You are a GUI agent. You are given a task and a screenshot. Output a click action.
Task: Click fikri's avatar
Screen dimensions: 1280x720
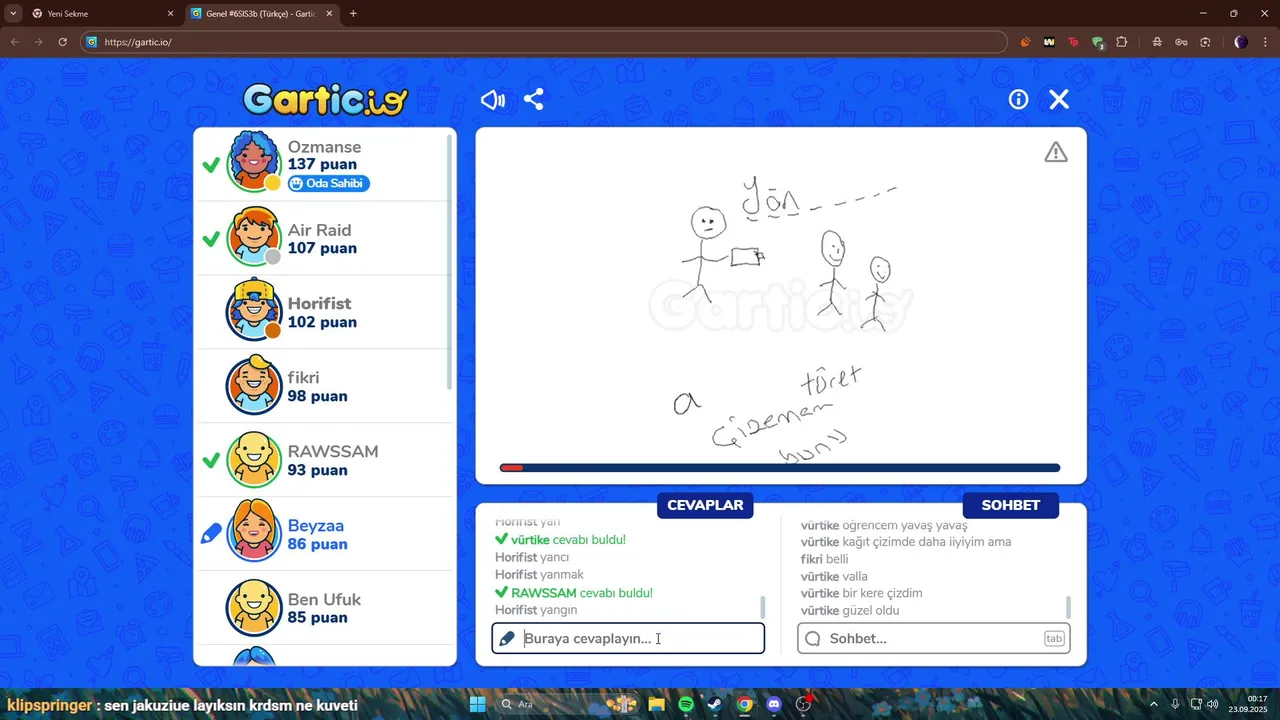pyautogui.click(x=254, y=385)
